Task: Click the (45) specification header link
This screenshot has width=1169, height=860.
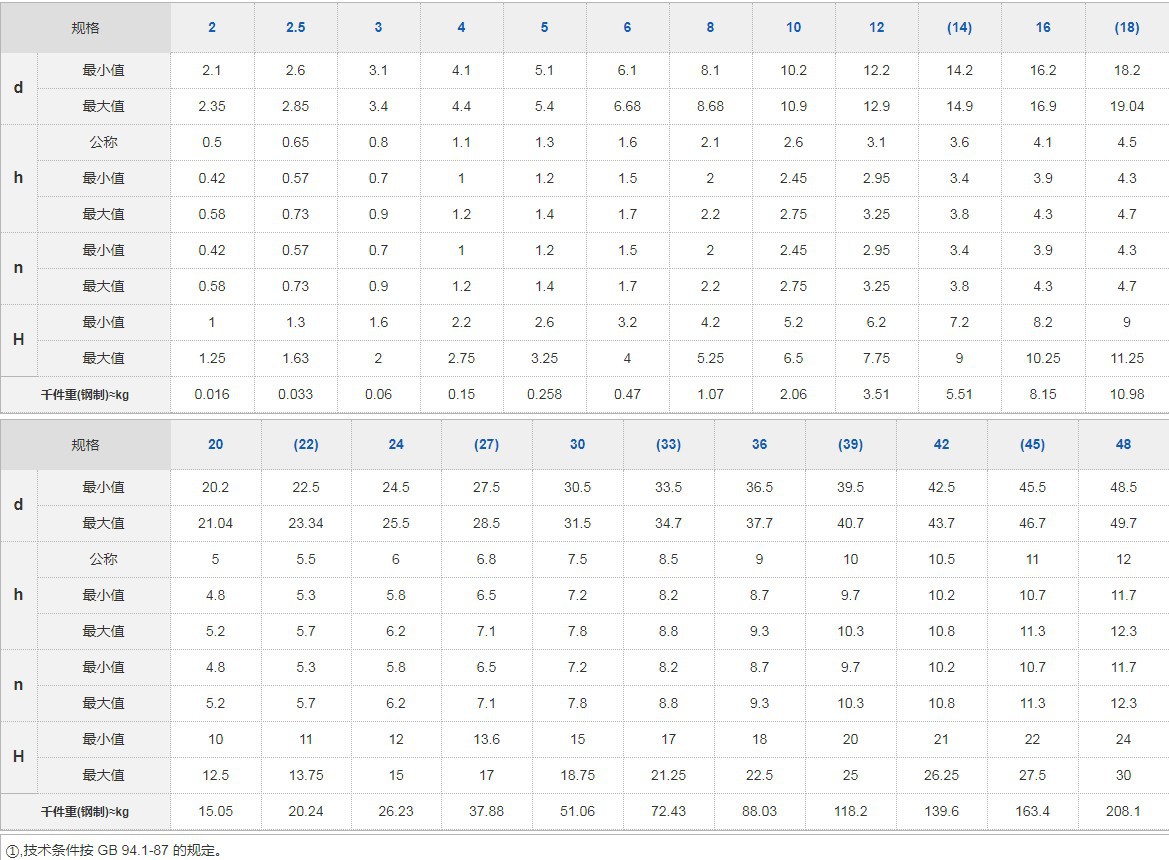Action: (x=1032, y=444)
